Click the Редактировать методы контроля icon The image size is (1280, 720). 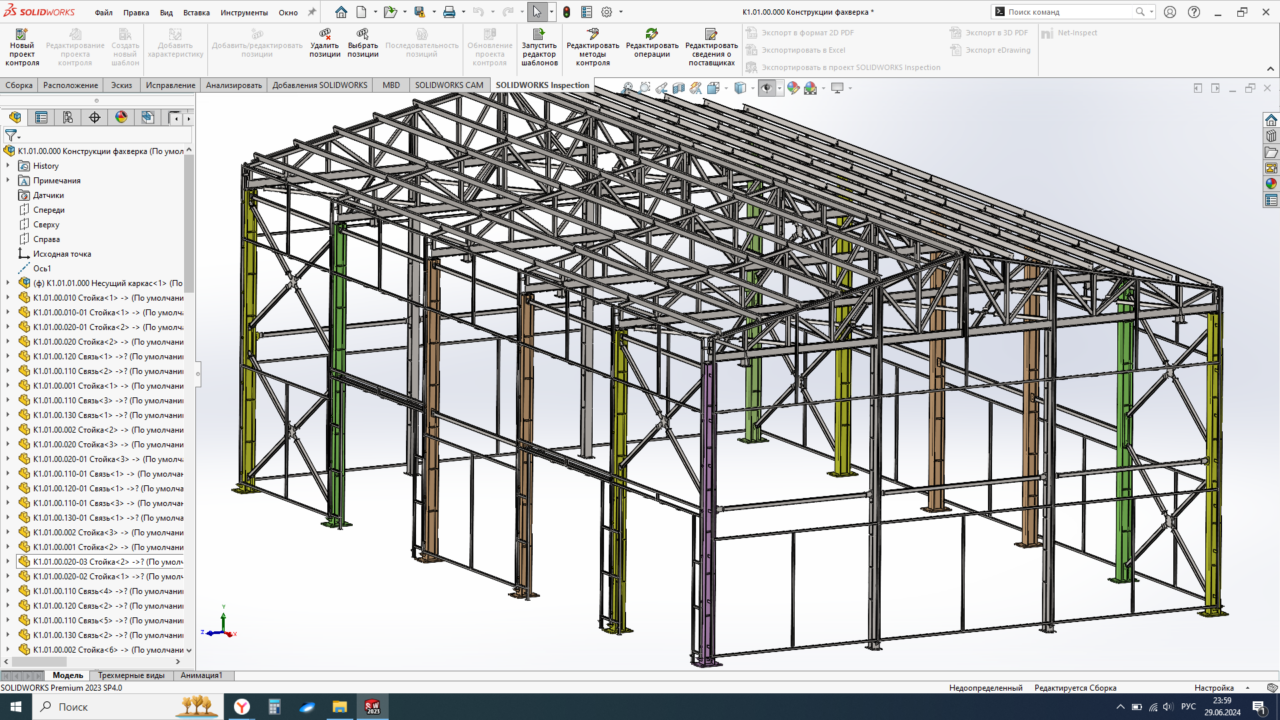[x=592, y=34]
